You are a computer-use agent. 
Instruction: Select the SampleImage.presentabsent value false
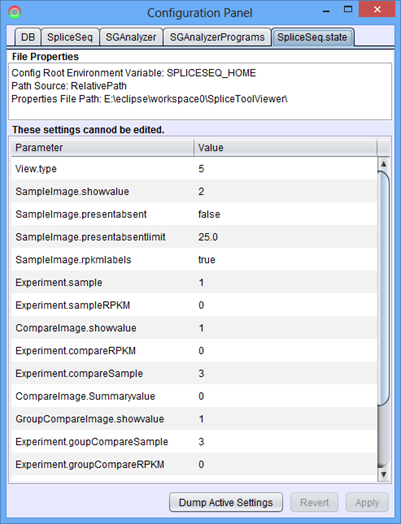[x=209, y=214]
